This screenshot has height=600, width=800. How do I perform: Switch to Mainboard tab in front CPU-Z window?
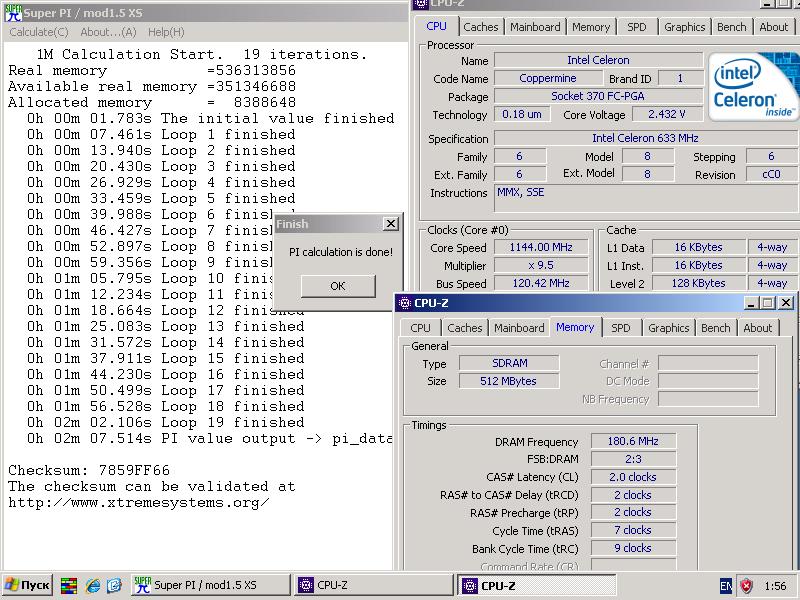point(519,328)
